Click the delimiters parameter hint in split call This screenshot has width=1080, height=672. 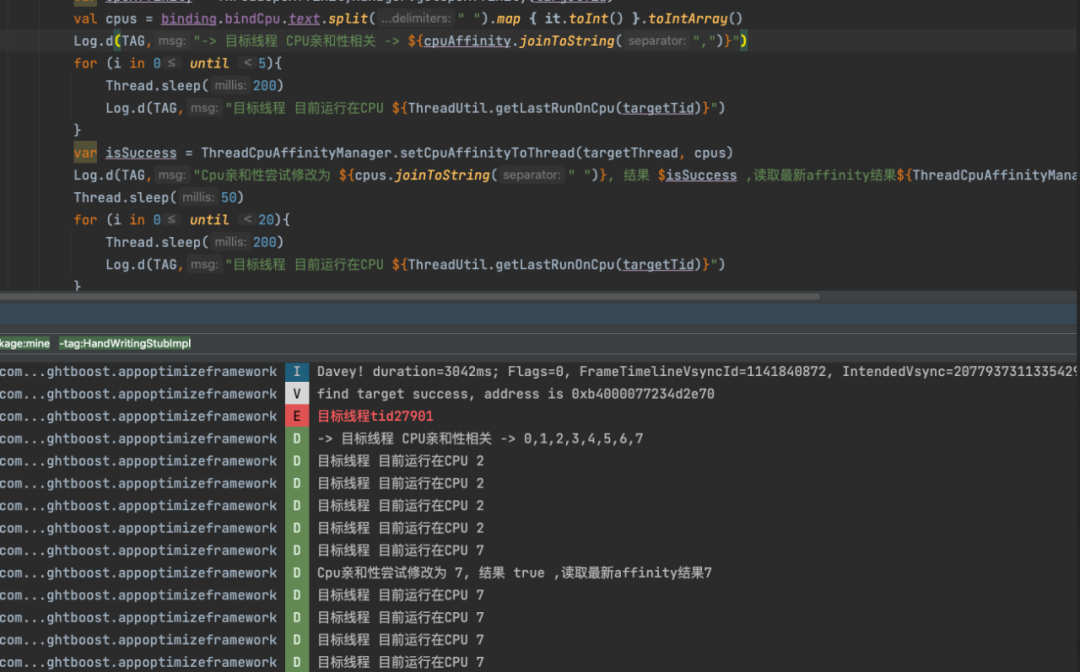coord(416,19)
